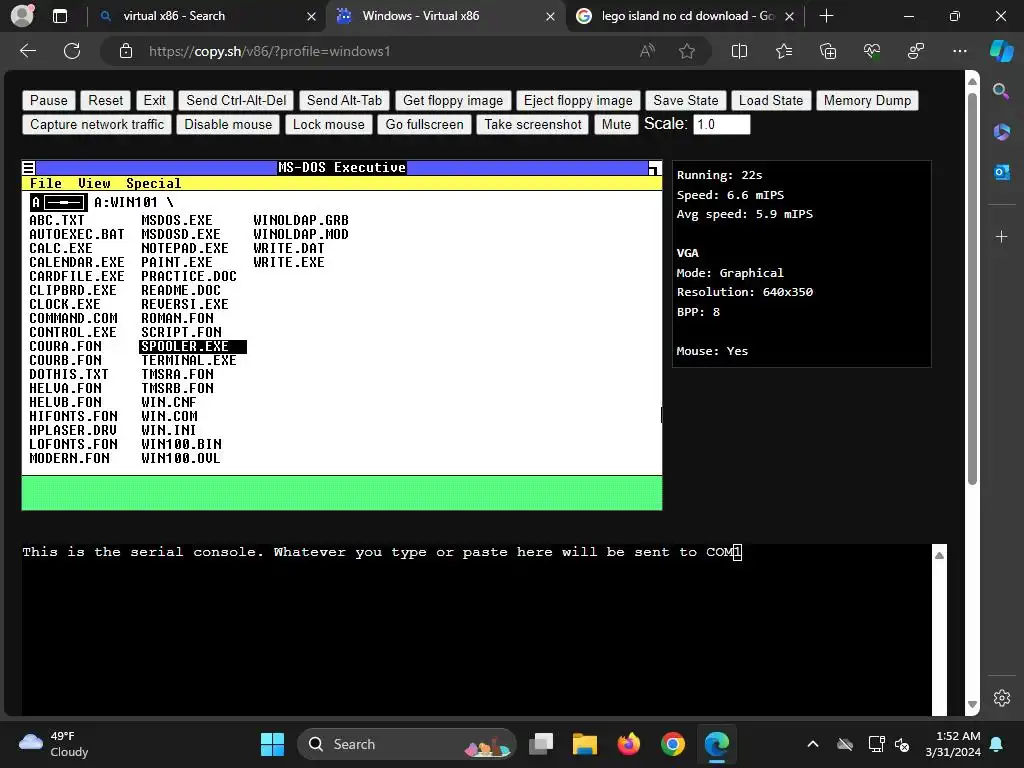Open Settings and more menu
Screen dimensions: 1024x768
[959, 51]
